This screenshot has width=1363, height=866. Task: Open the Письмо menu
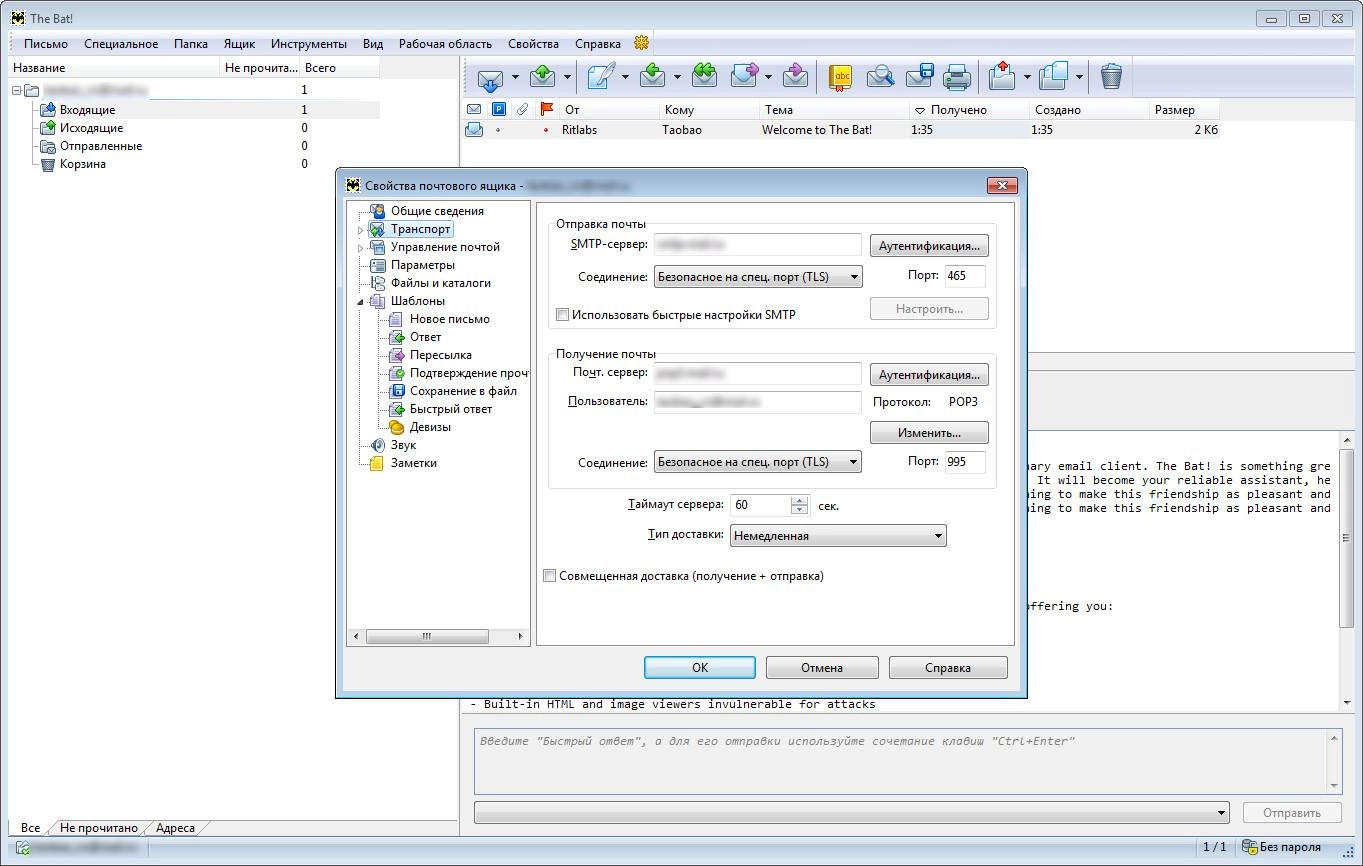(x=46, y=43)
